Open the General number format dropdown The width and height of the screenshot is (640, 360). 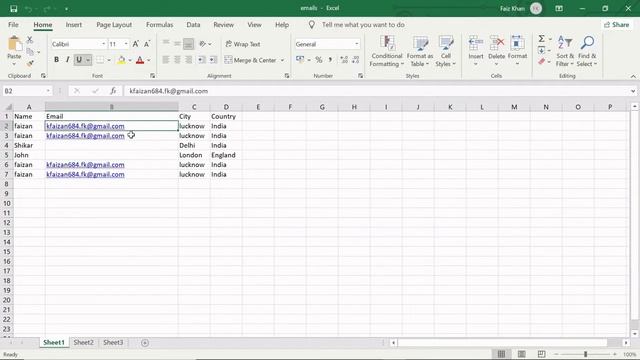(356, 44)
